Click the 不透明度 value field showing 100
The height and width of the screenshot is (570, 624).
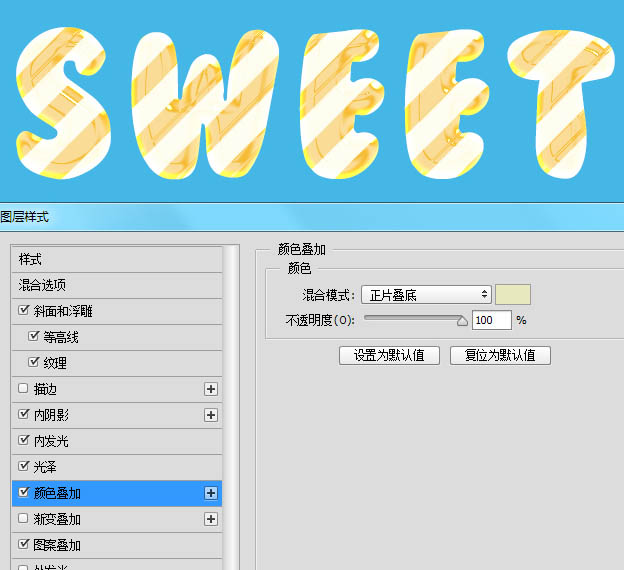coord(491,320)
